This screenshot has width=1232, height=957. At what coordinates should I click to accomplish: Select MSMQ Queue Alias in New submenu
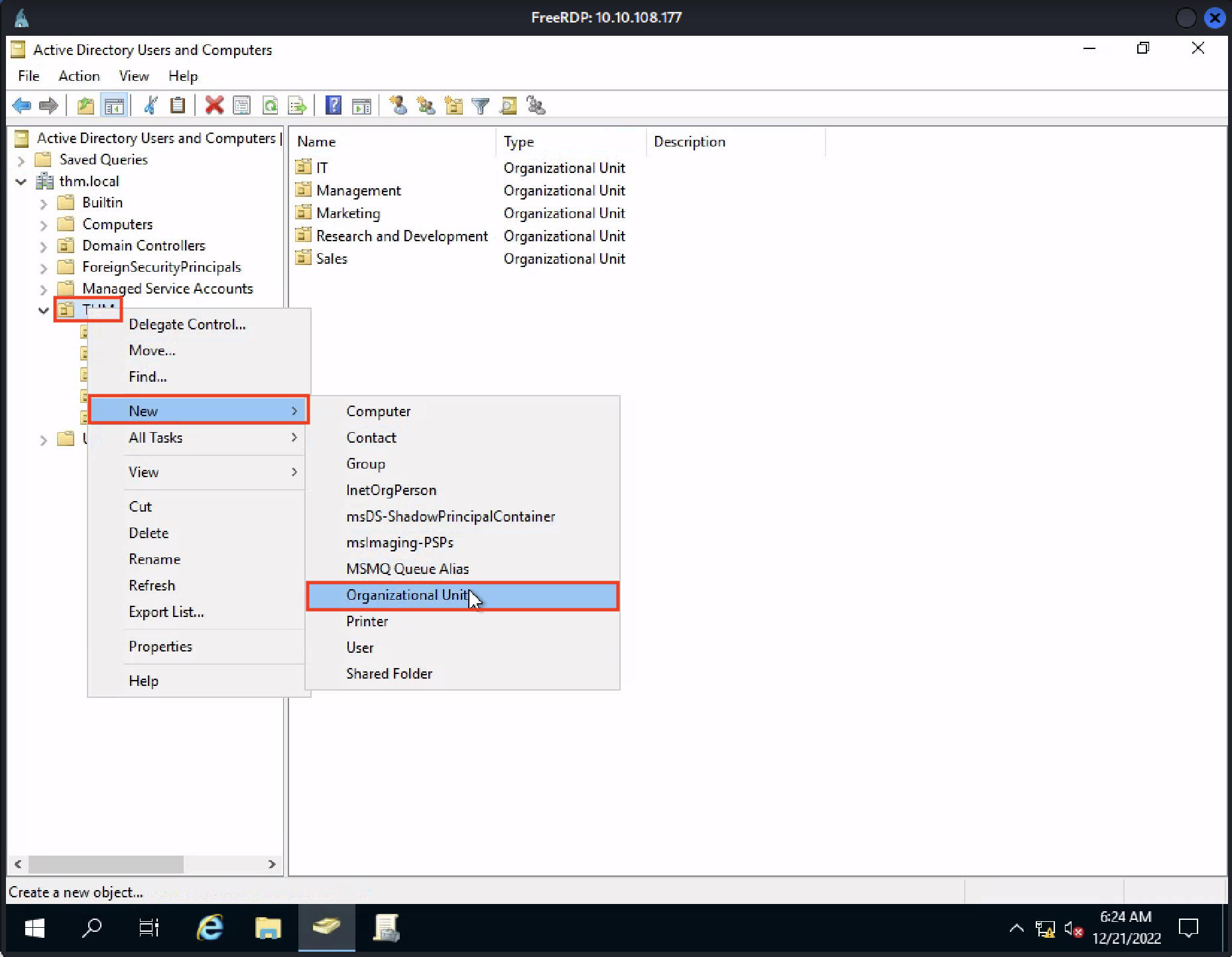tap(463, 569)
